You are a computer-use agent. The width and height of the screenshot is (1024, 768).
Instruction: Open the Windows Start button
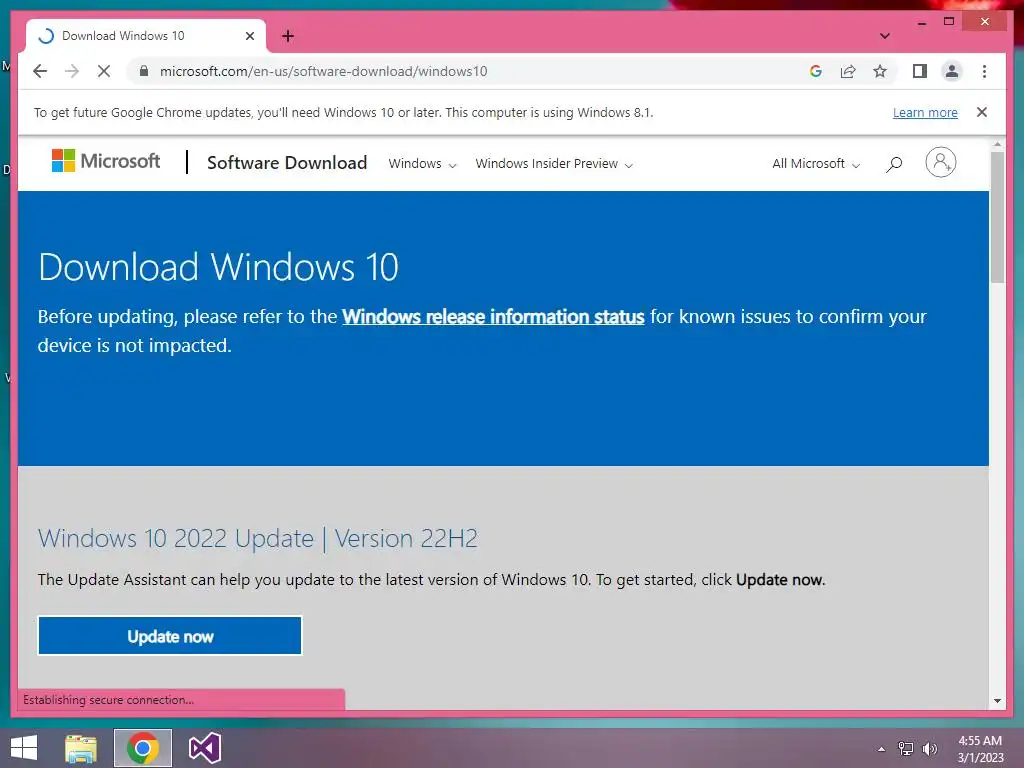24,748
